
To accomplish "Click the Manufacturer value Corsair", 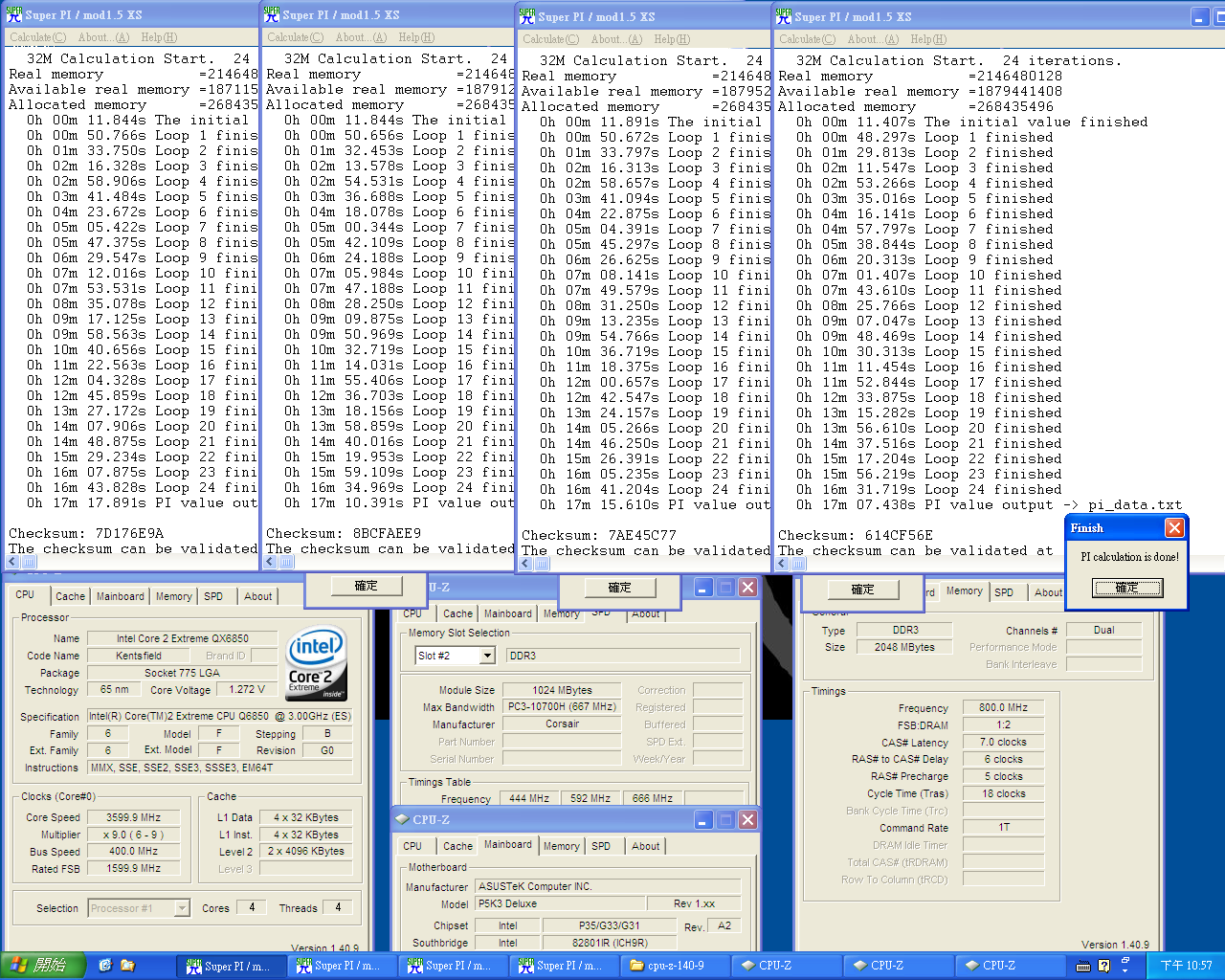I will click(562, 724).
